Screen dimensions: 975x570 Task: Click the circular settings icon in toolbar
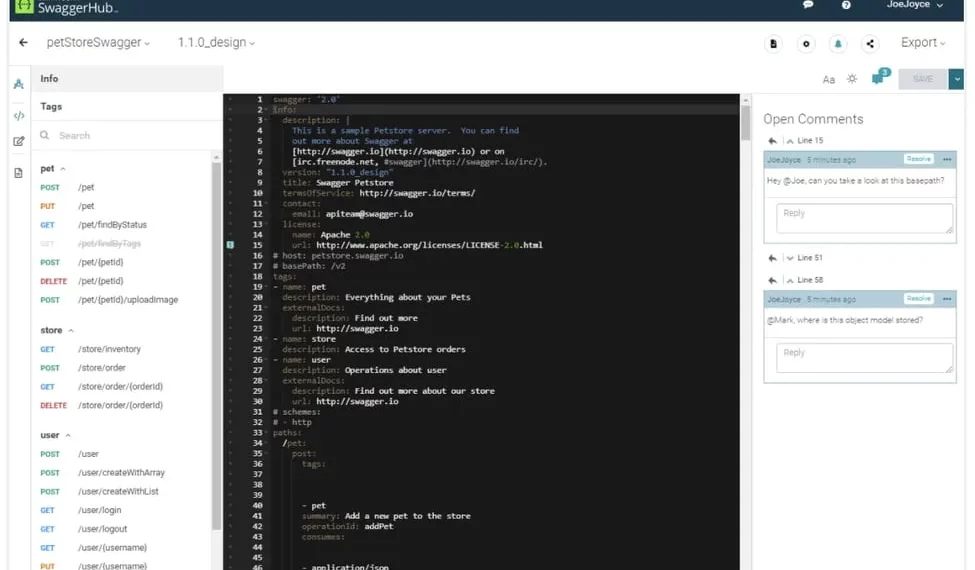[806, 44]
